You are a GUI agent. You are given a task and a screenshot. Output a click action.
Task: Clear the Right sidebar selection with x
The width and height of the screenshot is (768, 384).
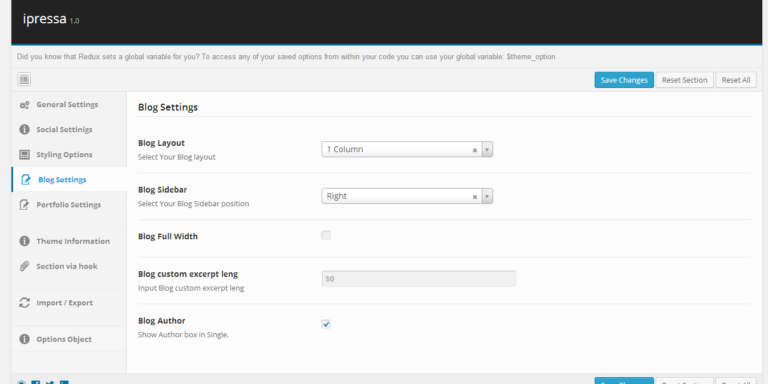(475, 197)
